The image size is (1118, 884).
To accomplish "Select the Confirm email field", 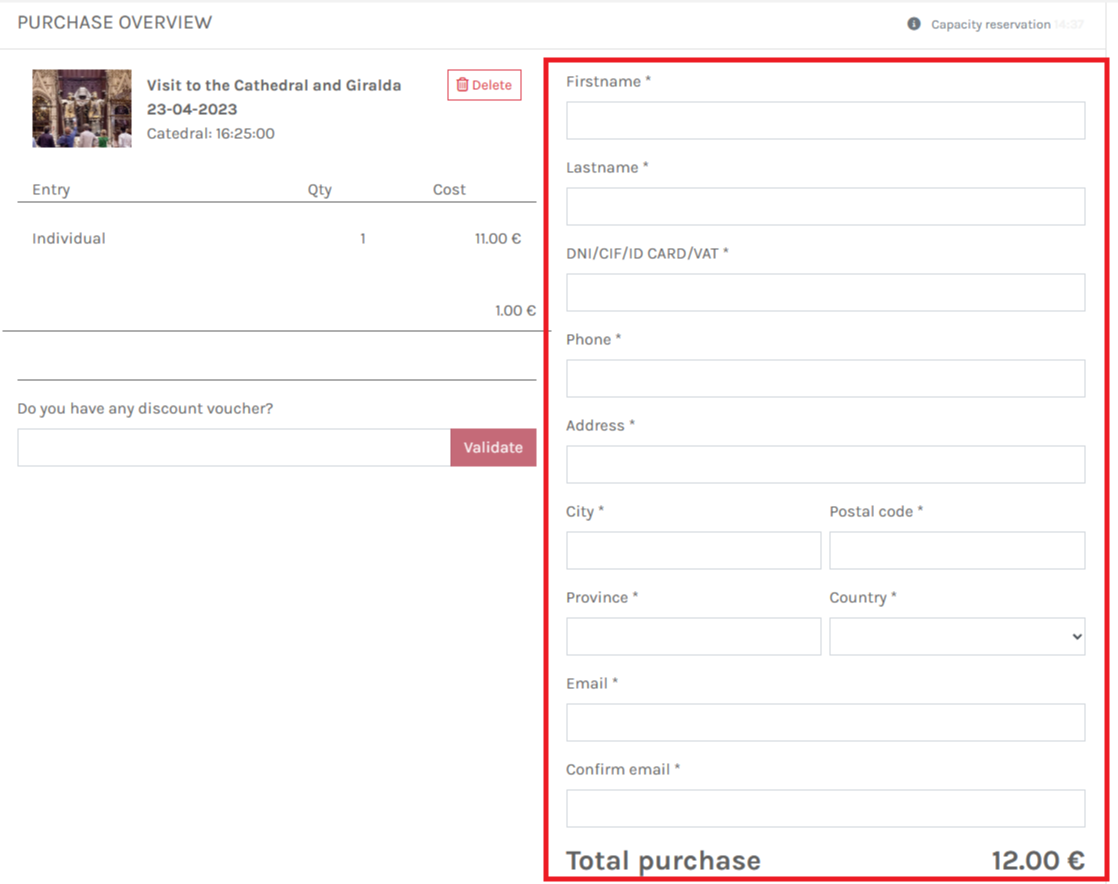I will click(826, 808).
